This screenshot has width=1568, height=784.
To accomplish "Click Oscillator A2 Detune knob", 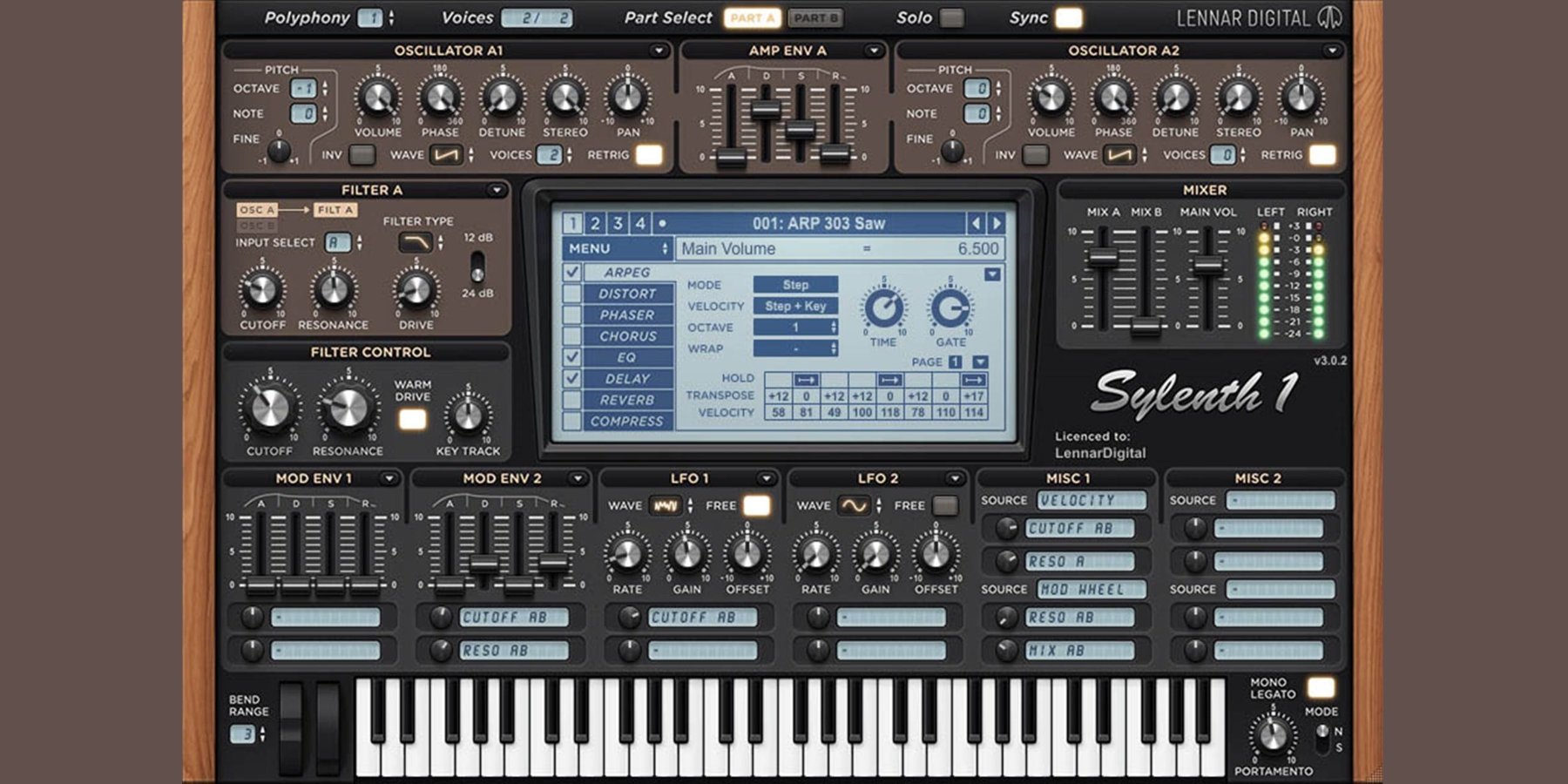I will [x=1176, y=97].
